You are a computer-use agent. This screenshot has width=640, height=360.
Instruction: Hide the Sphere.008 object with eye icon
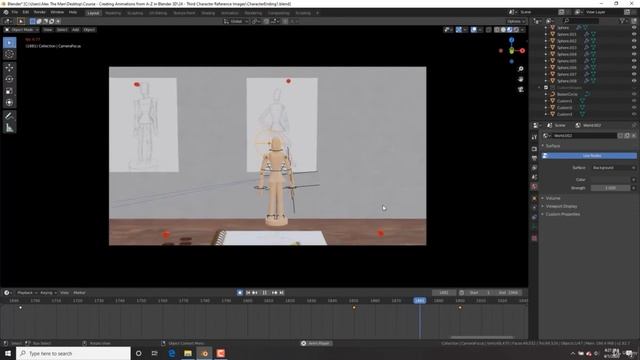(x=634, y=81)
